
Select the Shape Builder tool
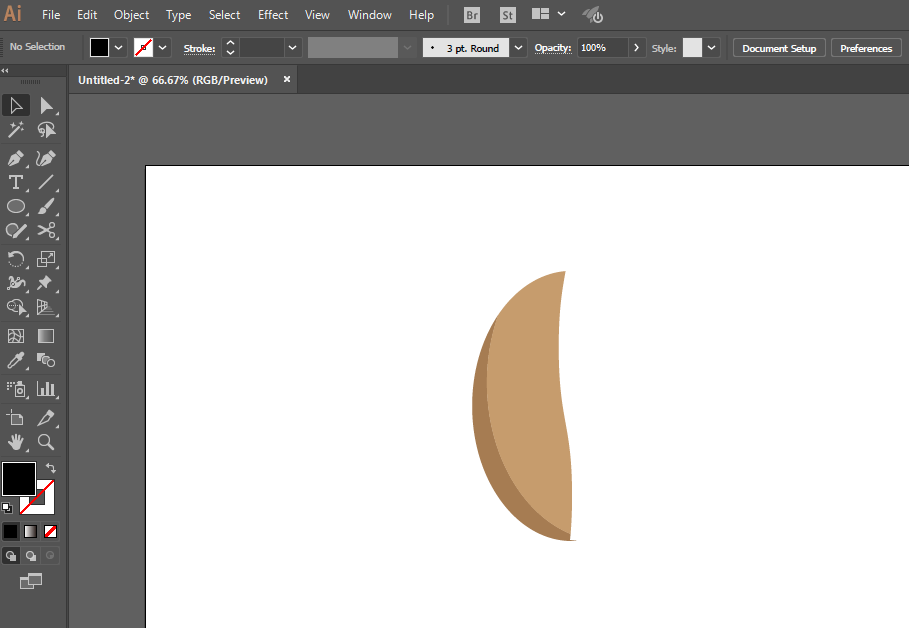coord(16,307)
